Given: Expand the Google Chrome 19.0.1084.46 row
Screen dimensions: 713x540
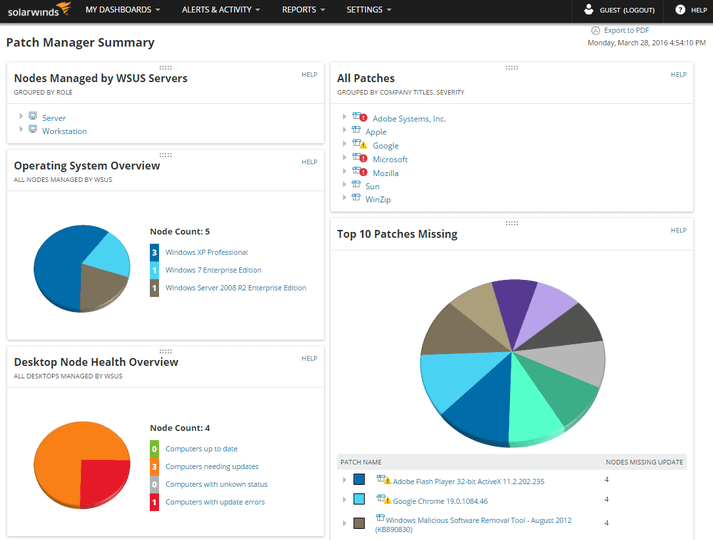Looking at the screenshot, I should point(343,499).
